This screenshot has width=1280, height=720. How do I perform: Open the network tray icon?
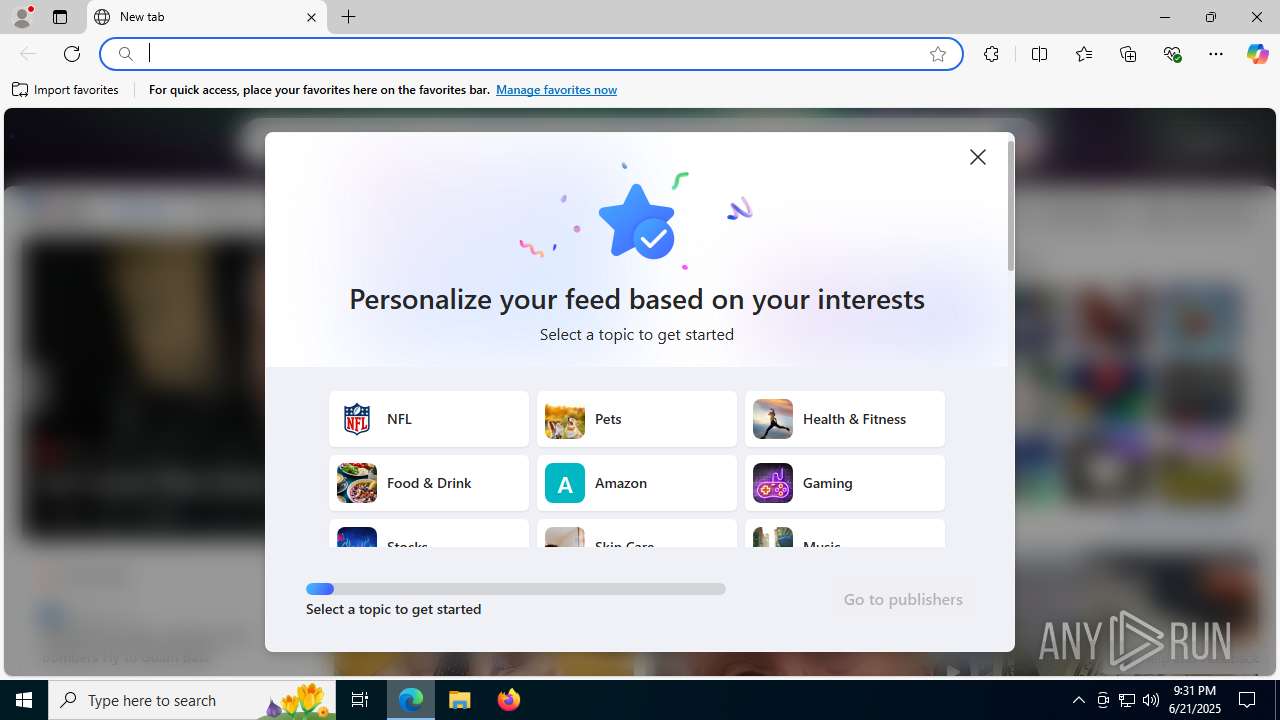pos(1127,700)
